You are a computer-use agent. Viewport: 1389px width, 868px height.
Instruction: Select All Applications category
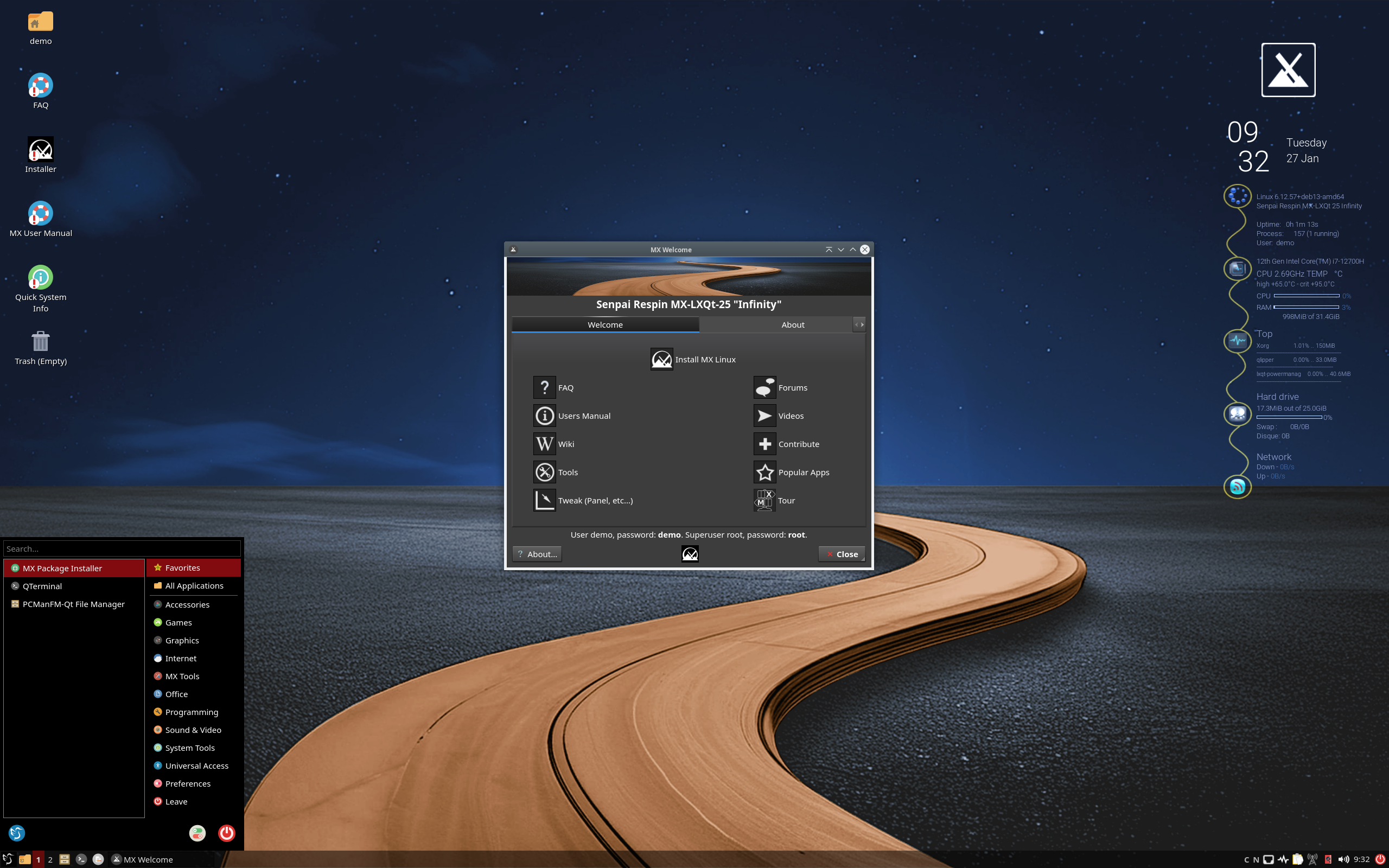tap(194, 585)
